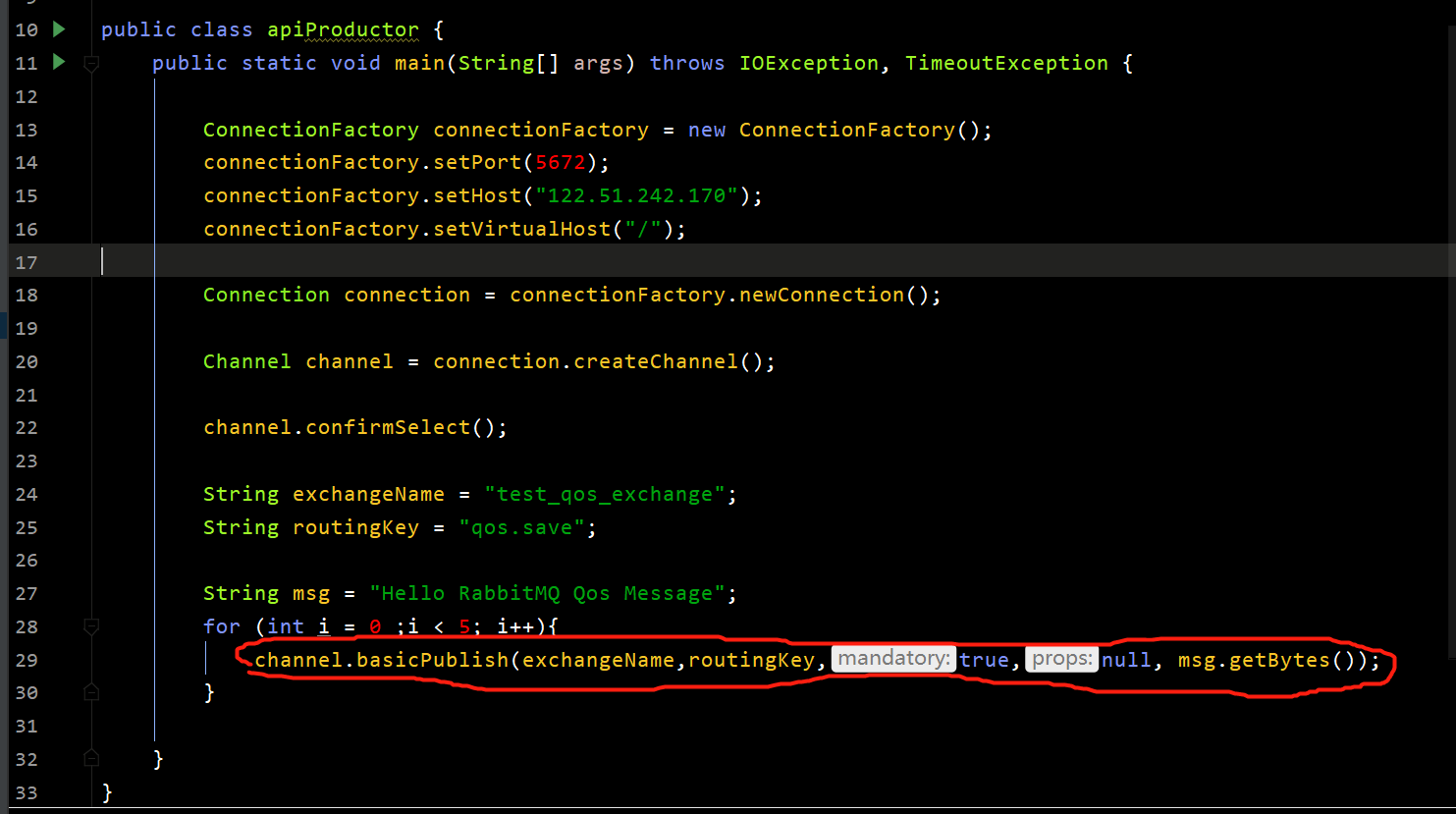Screen dimensions: 1456x814
Task: Collapse the main method fold marker on line 11
Action: 91,64
